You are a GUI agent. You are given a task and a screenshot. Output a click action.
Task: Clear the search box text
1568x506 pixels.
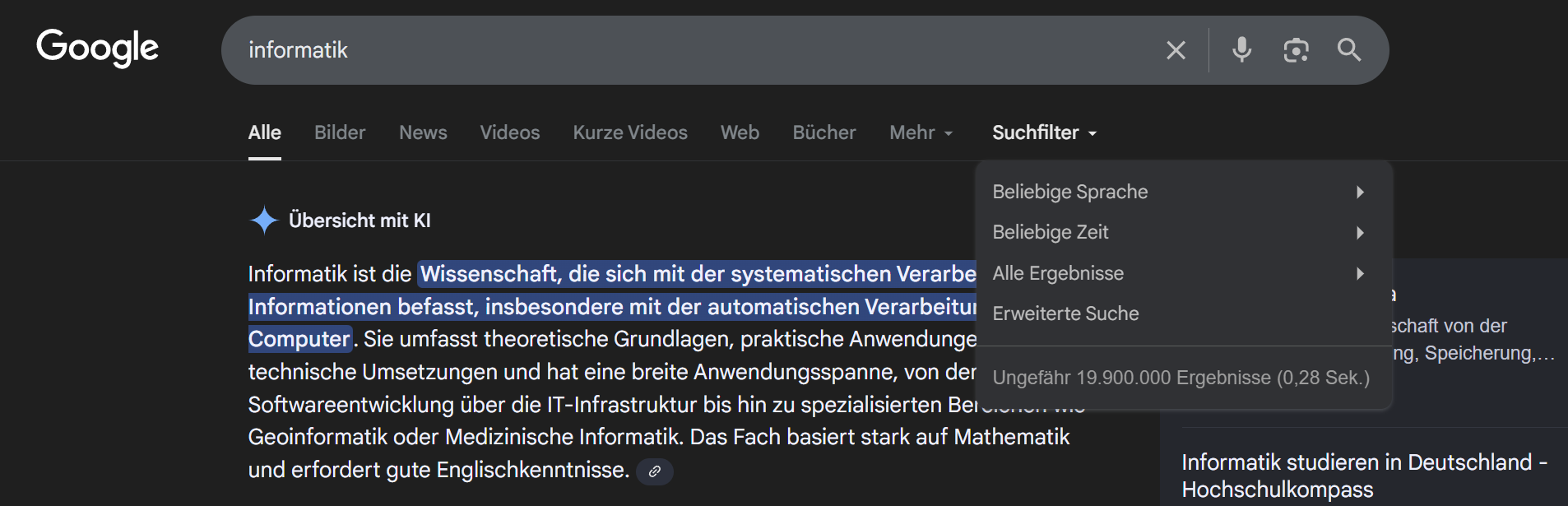(x=1176, y=50)
